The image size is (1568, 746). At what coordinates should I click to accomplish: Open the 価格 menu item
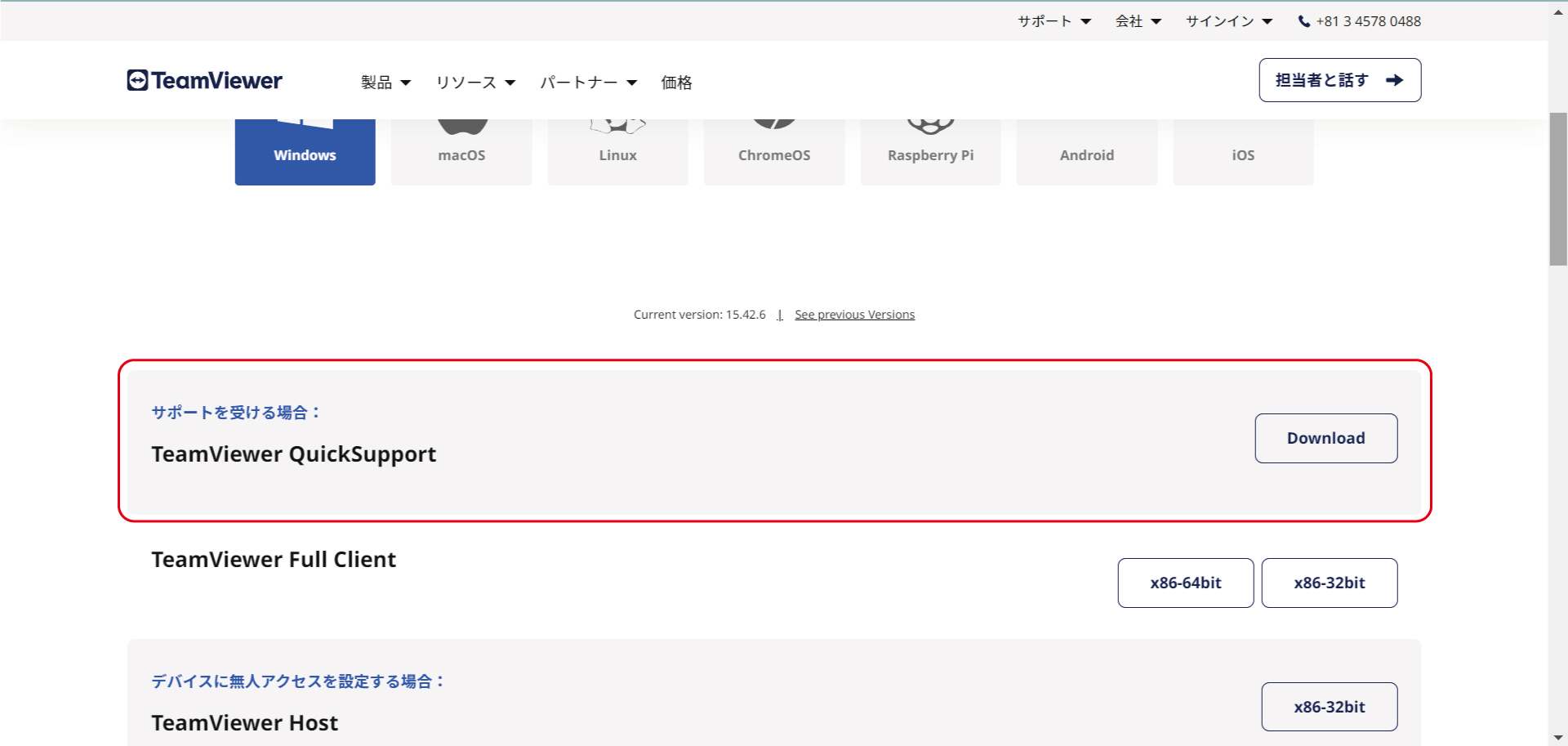click(x=676, y=83)
